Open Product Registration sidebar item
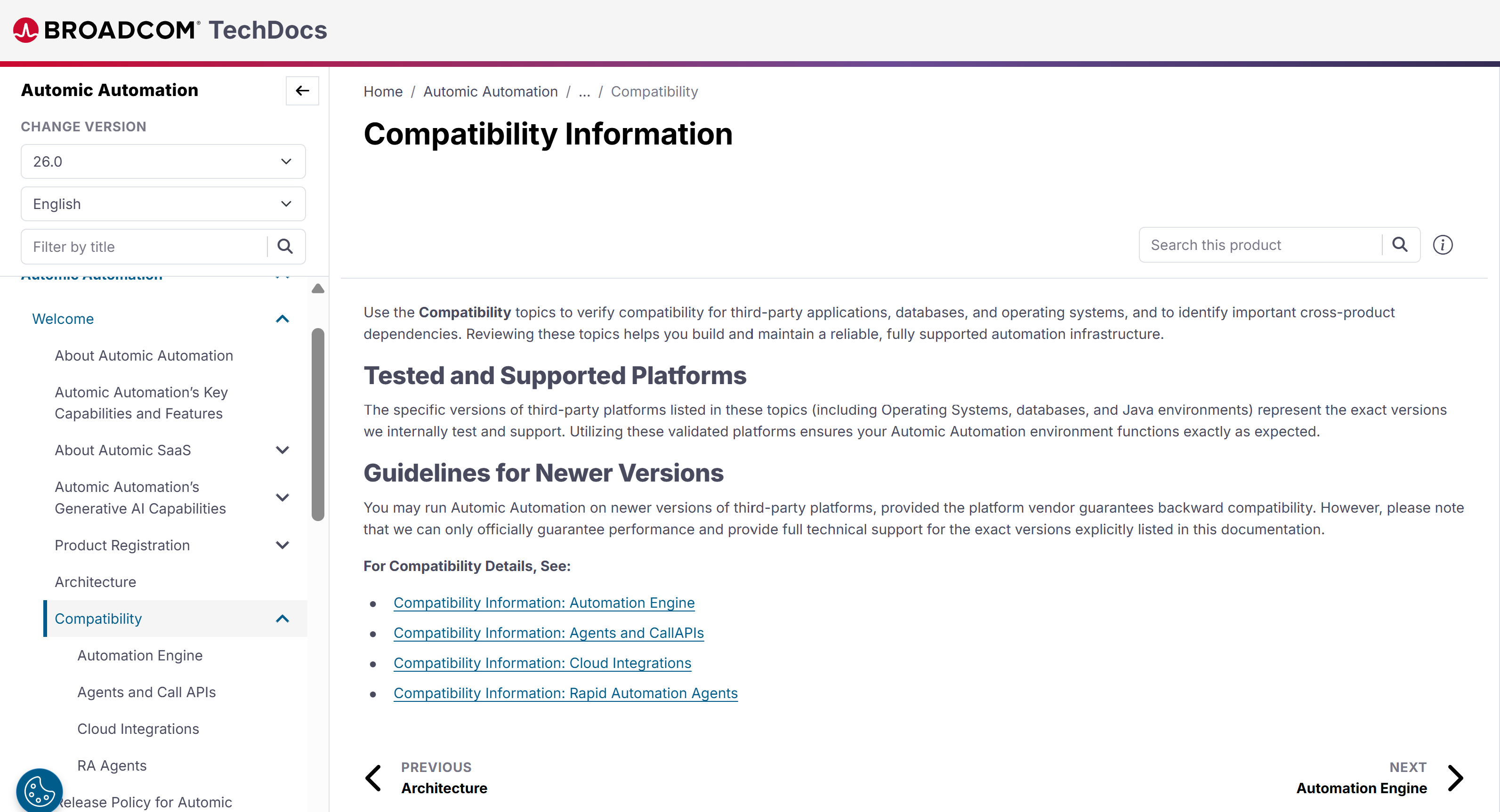Viewport: 1500px width, 812px height. point(122,546)
